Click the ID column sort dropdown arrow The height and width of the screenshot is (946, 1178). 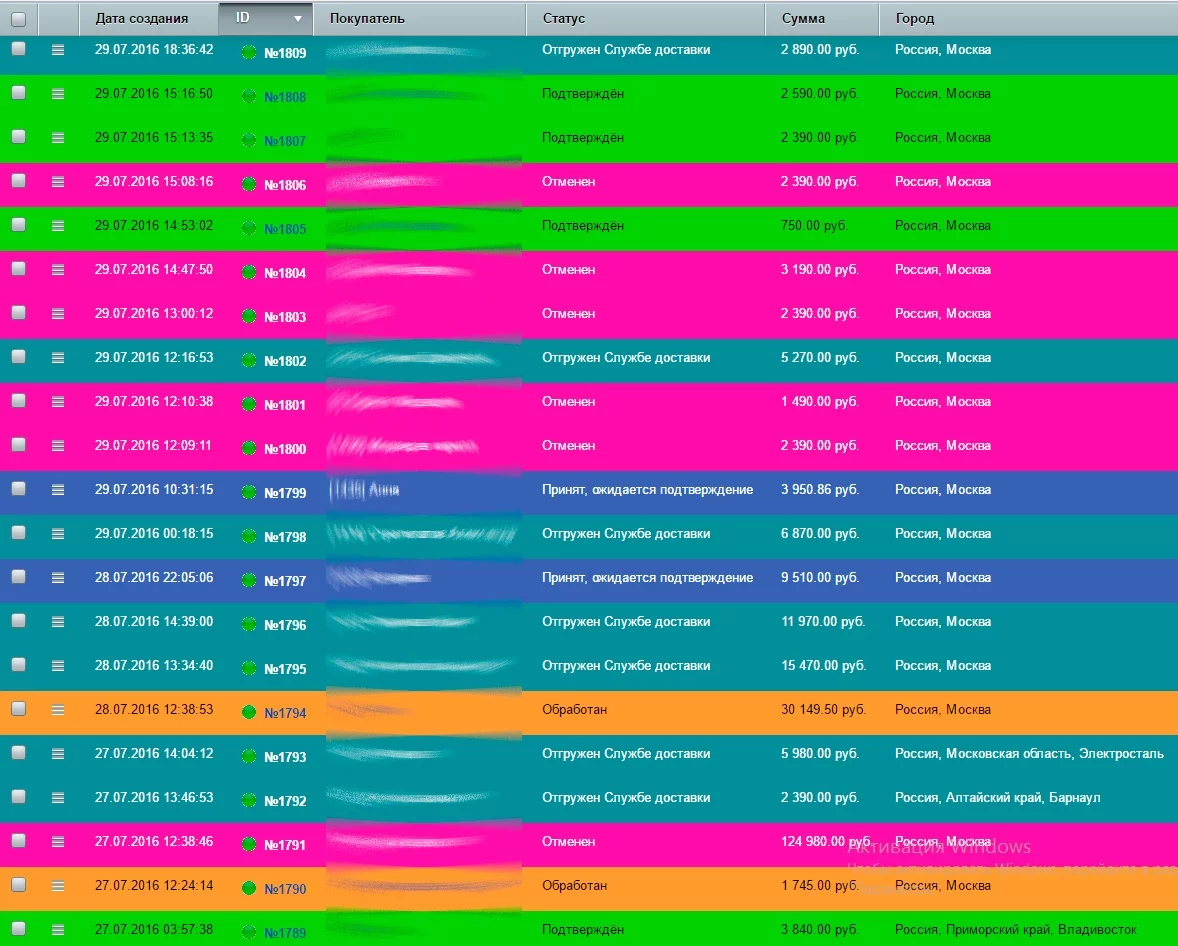tap(297, 19)
